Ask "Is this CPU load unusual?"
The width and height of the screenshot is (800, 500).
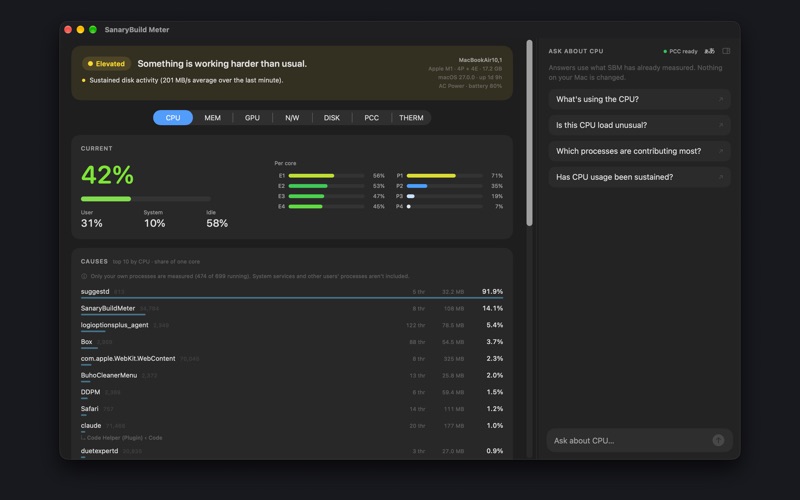(639, 126)
